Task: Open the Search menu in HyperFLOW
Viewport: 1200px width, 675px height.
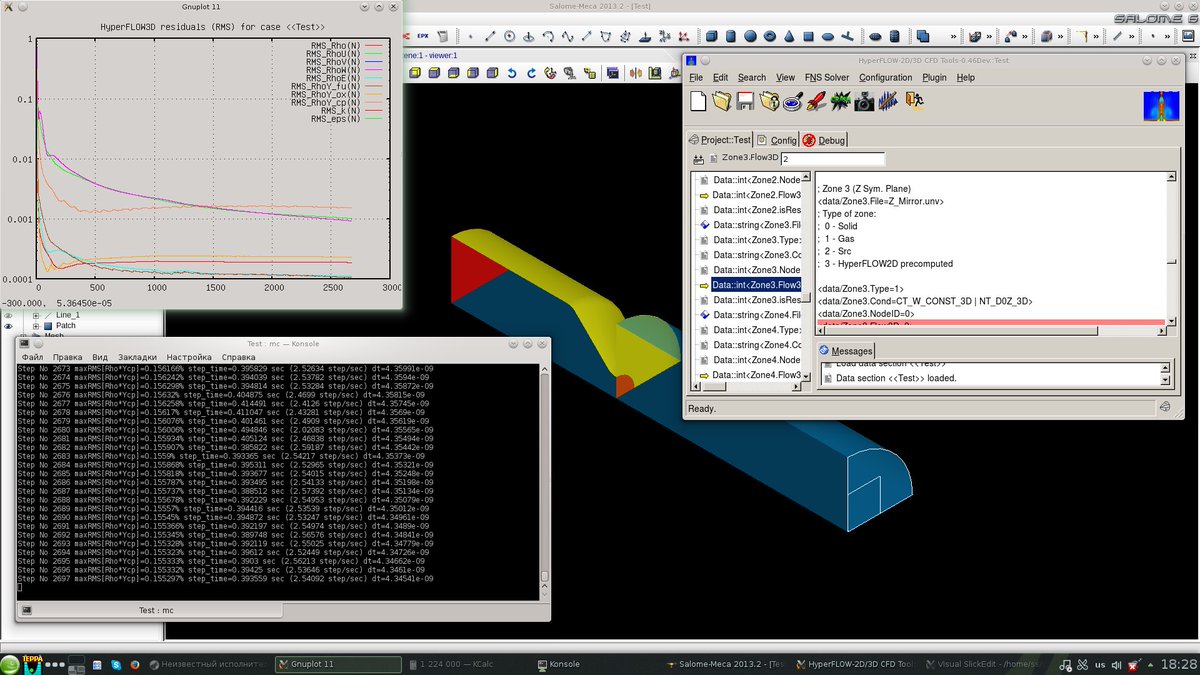Action: point(751,77)
